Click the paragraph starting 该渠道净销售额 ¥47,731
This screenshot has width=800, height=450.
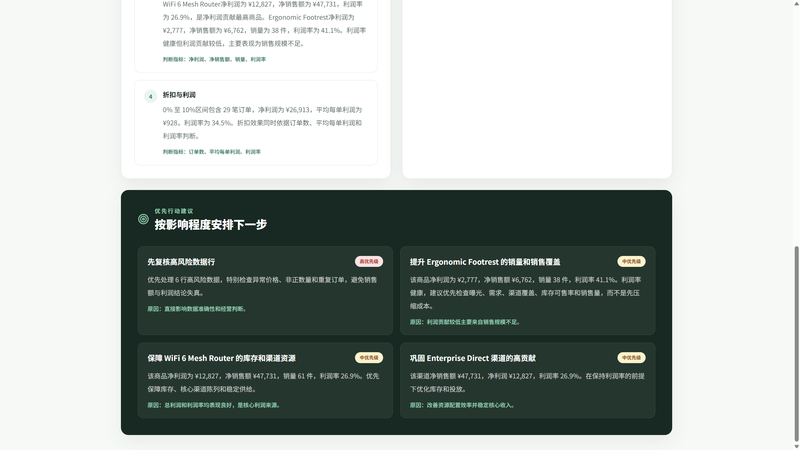[x=527, y=382]
